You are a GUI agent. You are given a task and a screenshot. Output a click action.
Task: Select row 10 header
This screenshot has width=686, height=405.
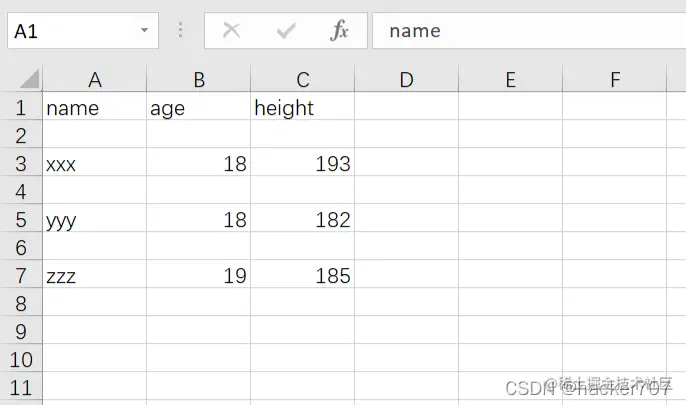click(21, 360)
